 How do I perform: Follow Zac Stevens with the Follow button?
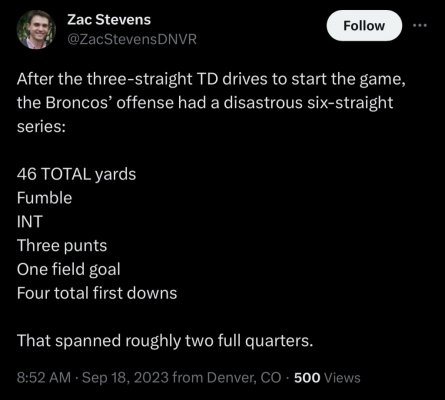[364, 26]
